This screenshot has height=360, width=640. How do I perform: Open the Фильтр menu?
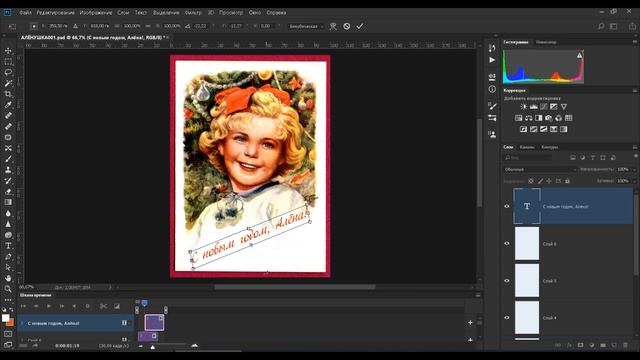[x=193, y=13]
